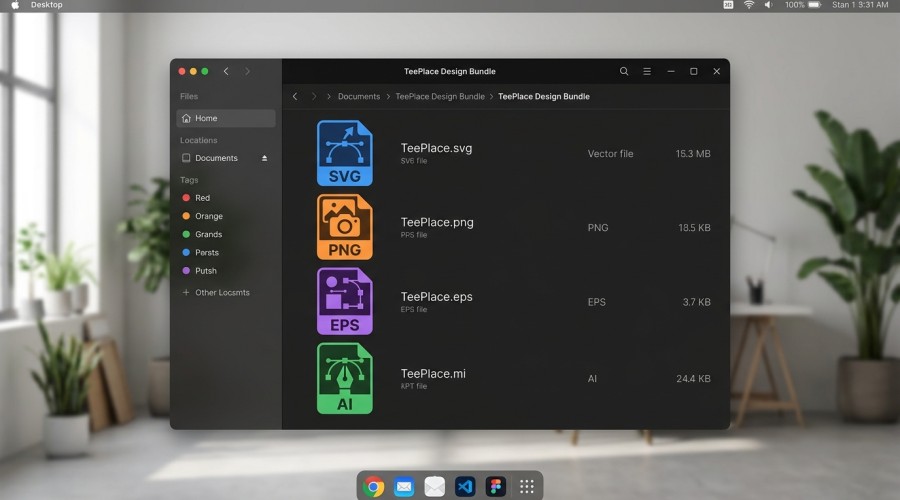Screen dimensions: 900x500
Task: Open the blue Mail app in dock
Action: pos(404,487)
